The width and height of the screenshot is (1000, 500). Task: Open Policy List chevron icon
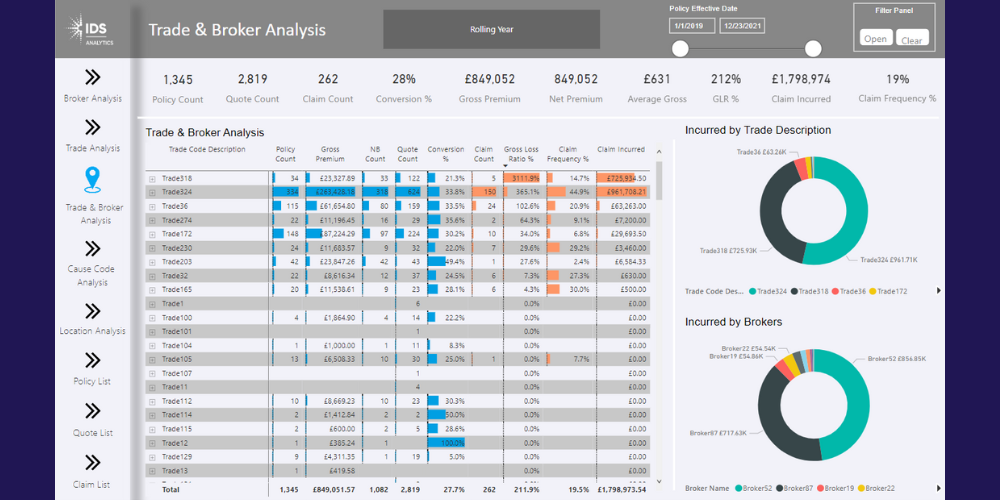[x=93, y=360]
